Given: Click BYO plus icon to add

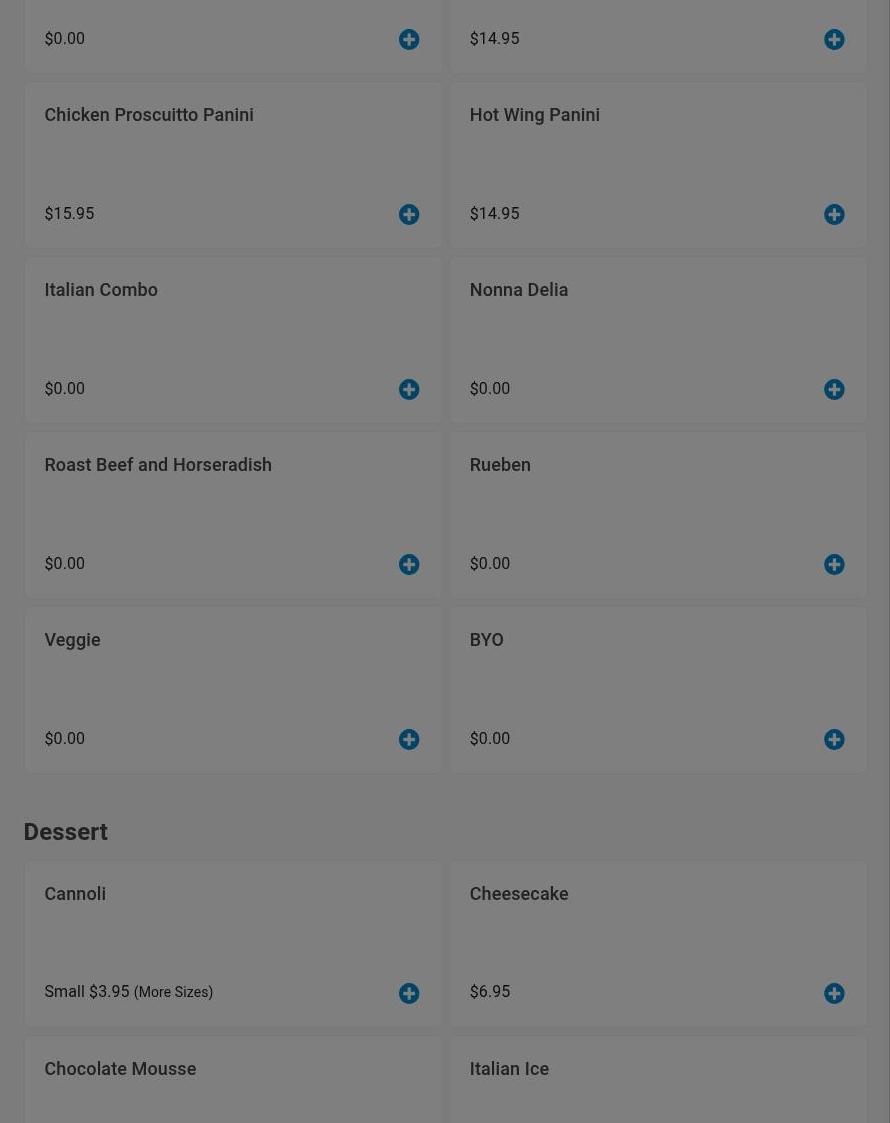Looking at the screenshot, I should coord(834,739).
